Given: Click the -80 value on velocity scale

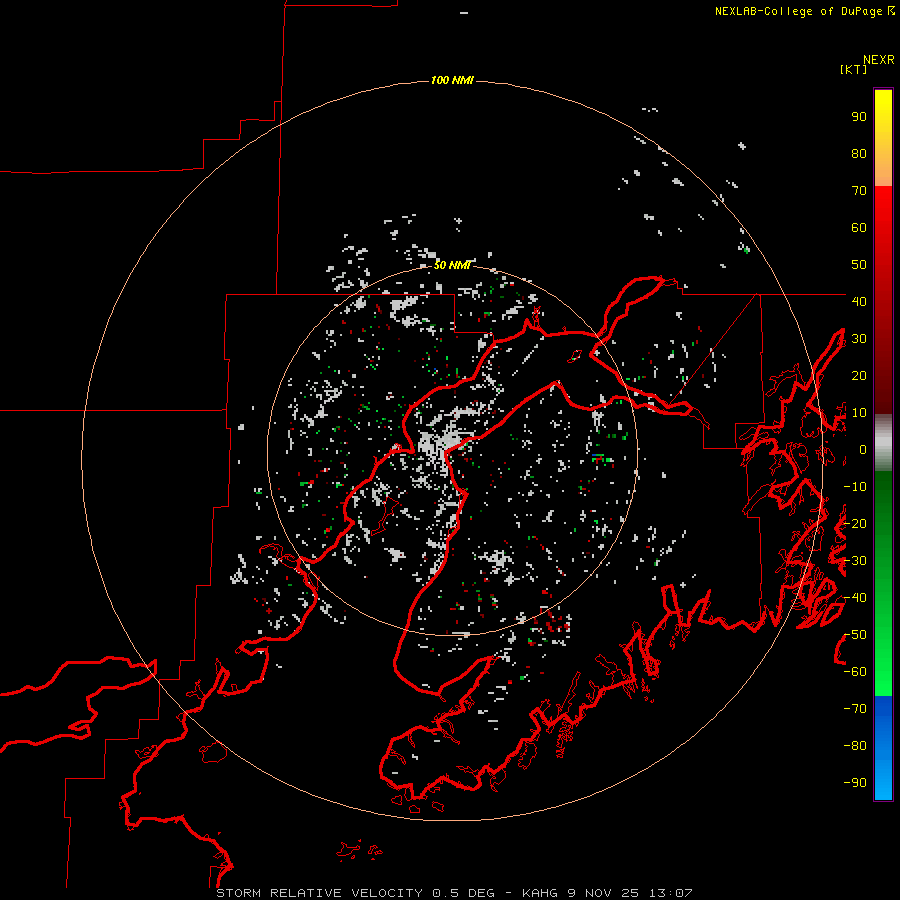Looking at the screenshot, I should pos(855,746).
